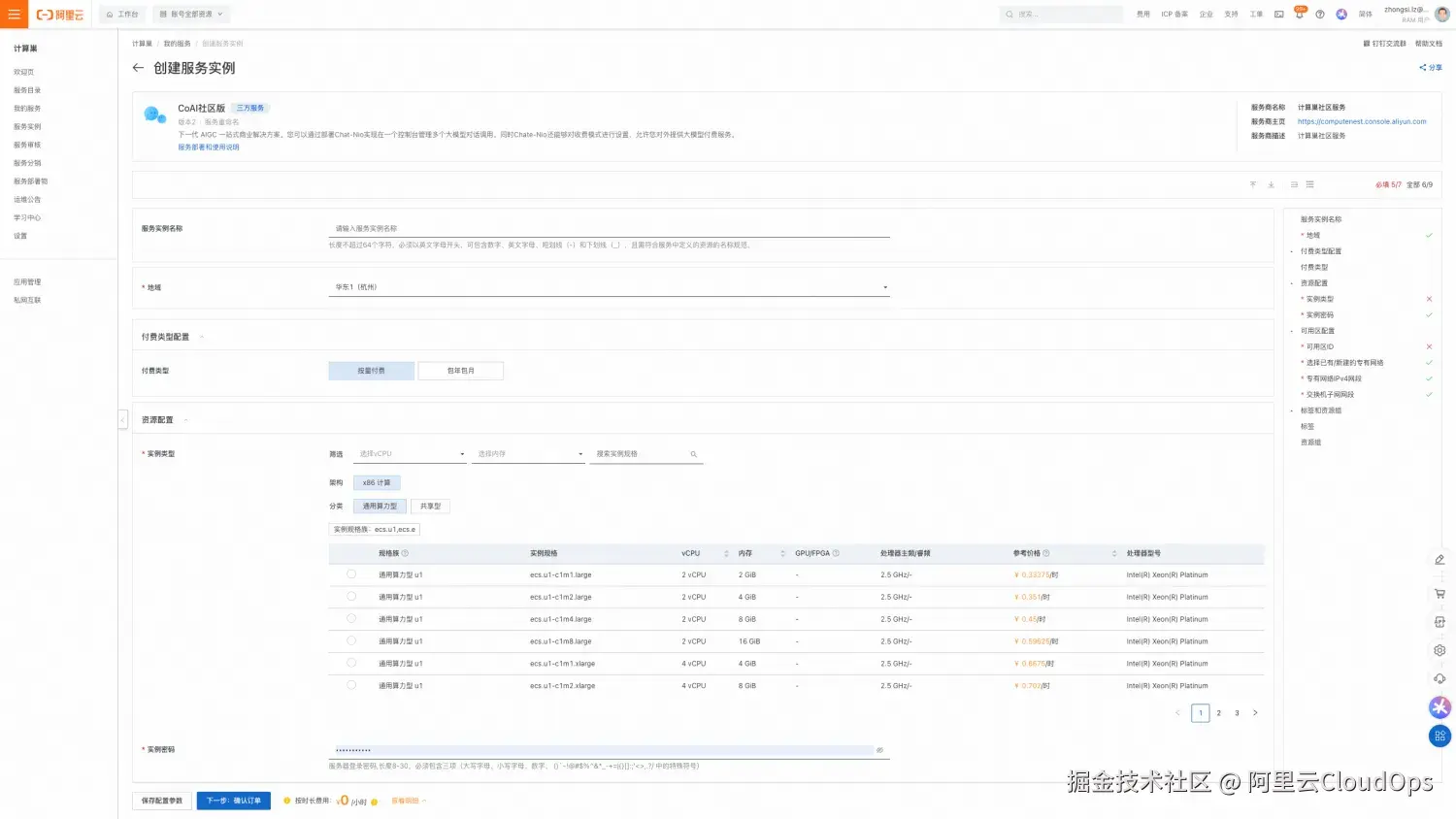Click 下一步：确认订单 button
This screenshot has height=819, width=1456.
(x=233, y=801)
